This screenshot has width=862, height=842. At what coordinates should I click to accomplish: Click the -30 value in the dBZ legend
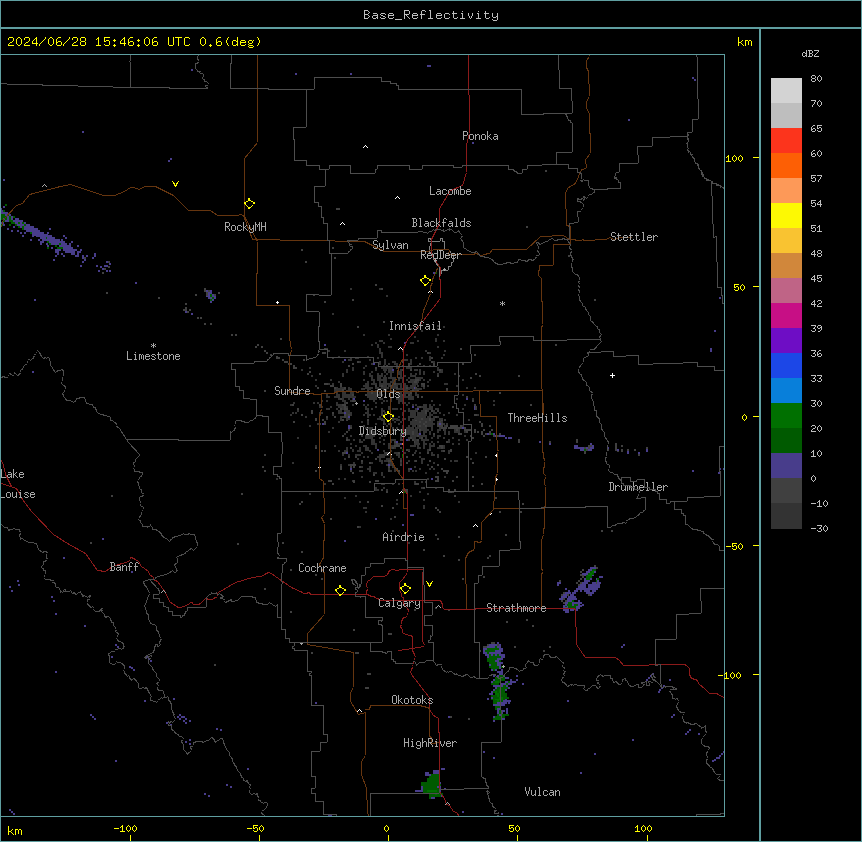(819, 528)
